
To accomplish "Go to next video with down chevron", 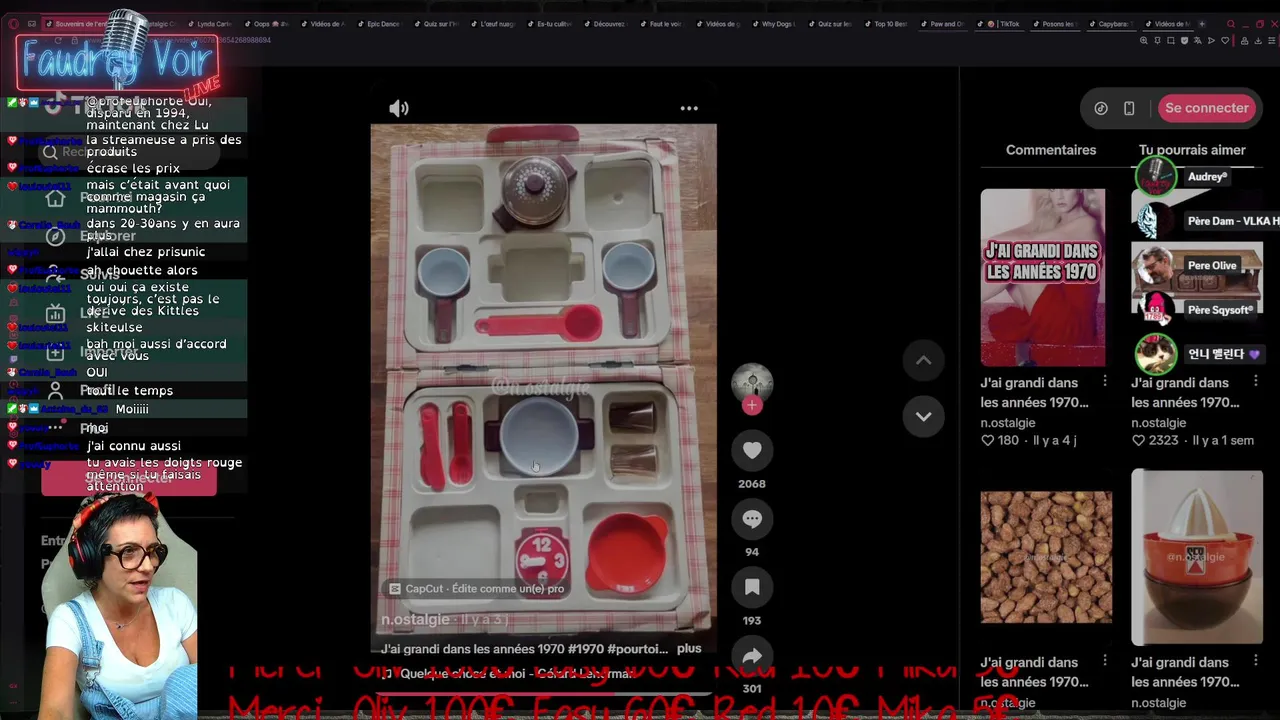I will point(924,416).
